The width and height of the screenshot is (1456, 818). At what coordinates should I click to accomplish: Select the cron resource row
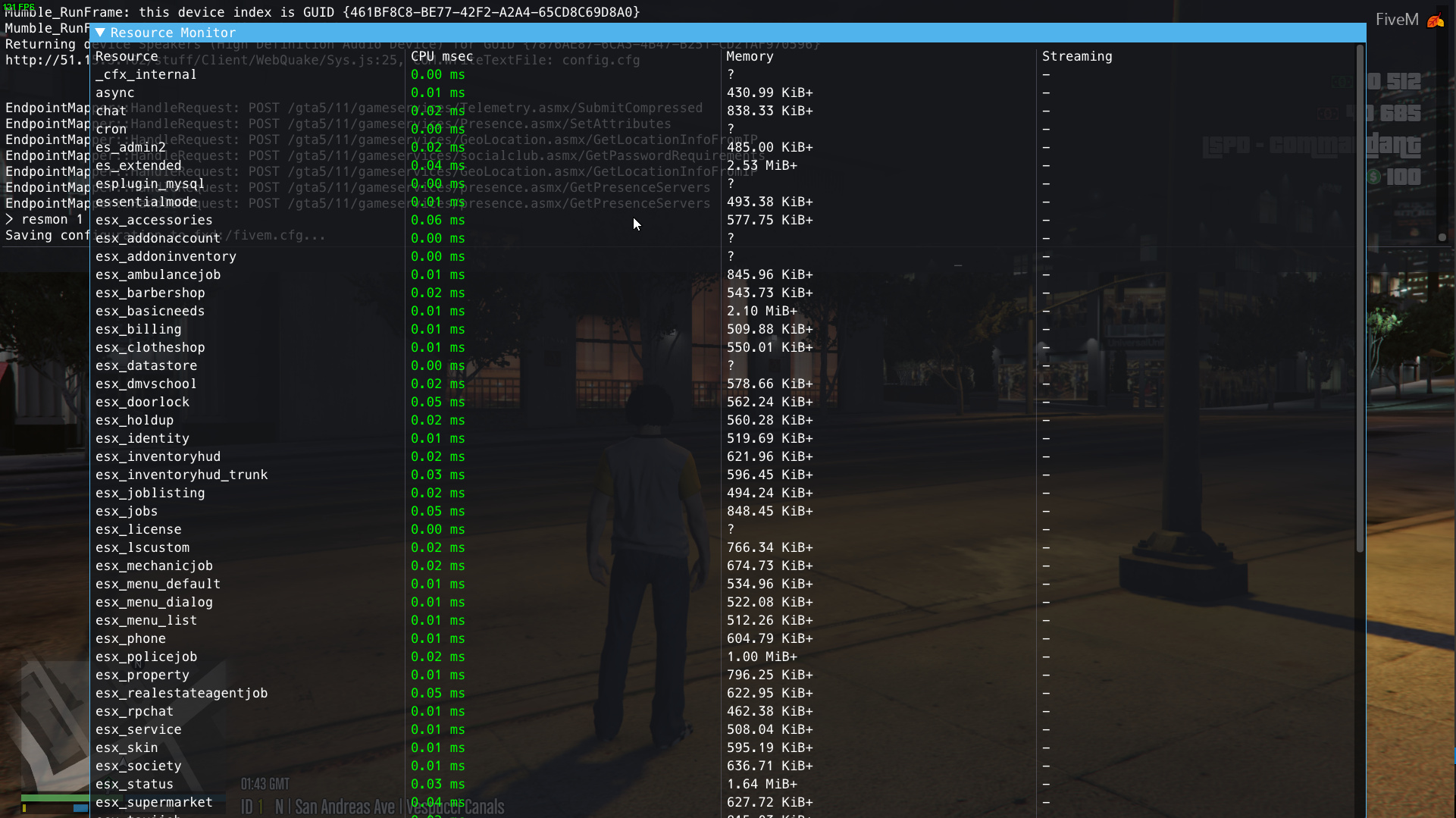724,129
